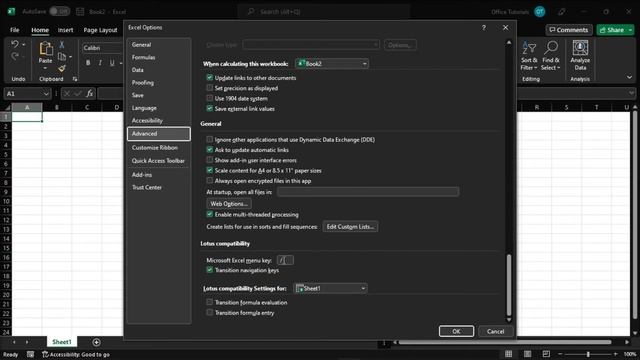This screenshot has width=640, height=360.
Task: Click the Microsoft Excel menu key field
Action: click(x=285, y=260)
